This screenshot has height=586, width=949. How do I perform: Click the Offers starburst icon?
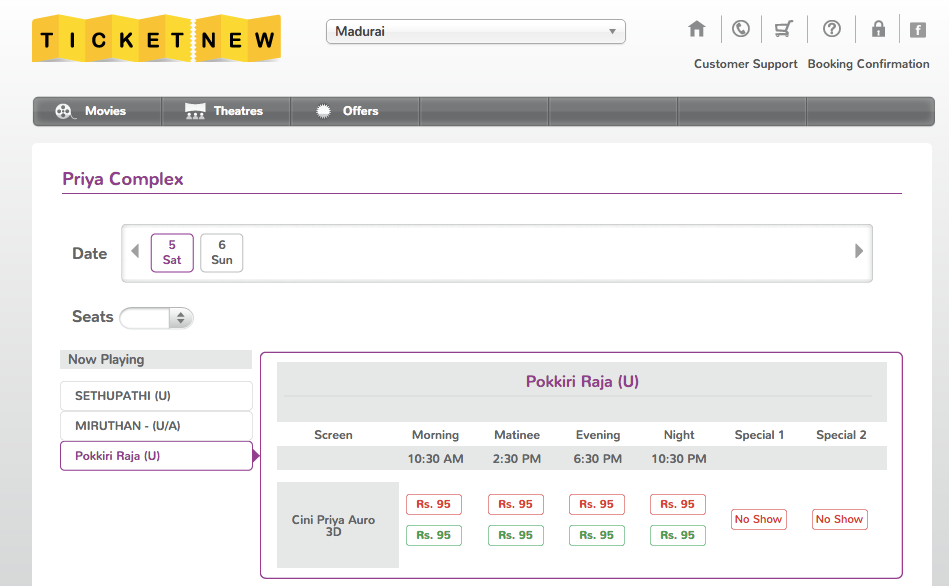pos(323,111)
